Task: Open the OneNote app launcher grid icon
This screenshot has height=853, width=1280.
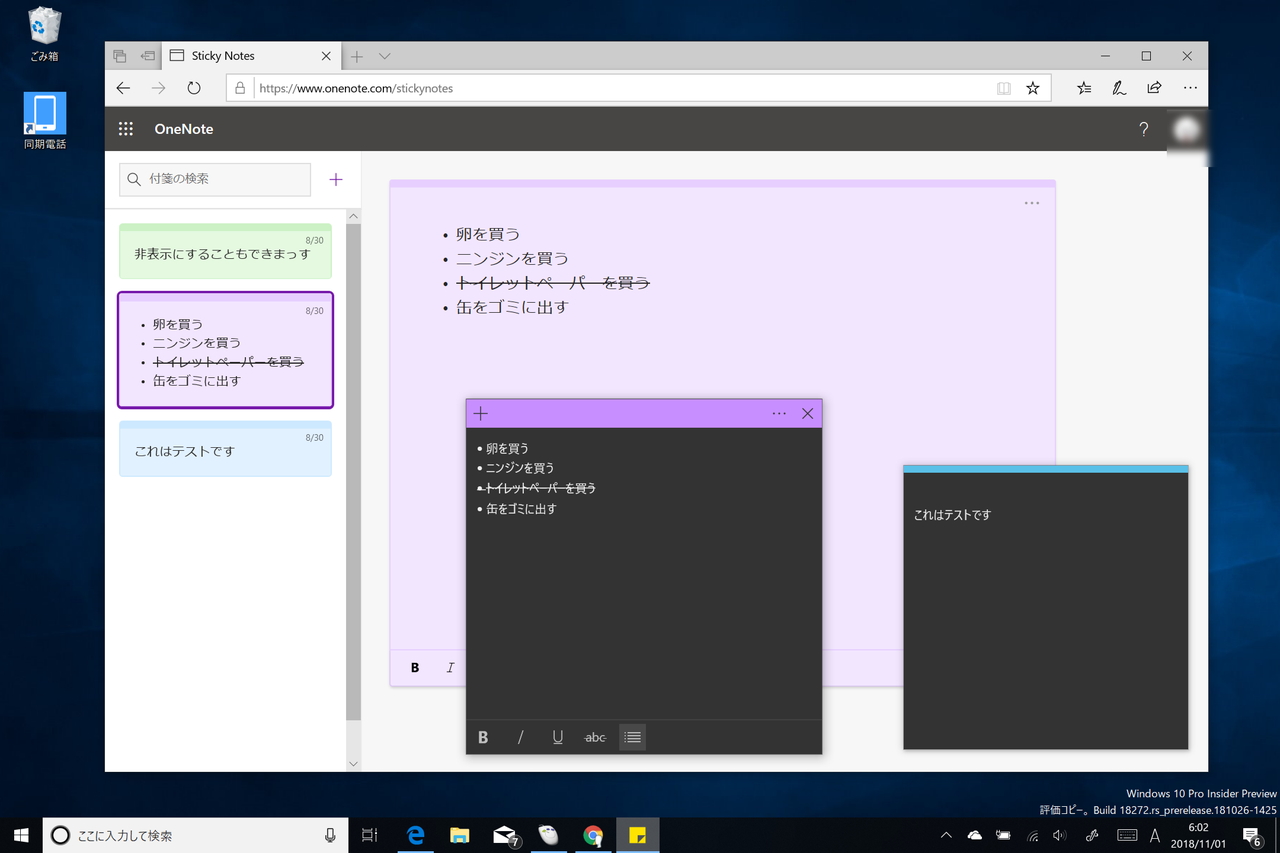Action: coord(125,128)
